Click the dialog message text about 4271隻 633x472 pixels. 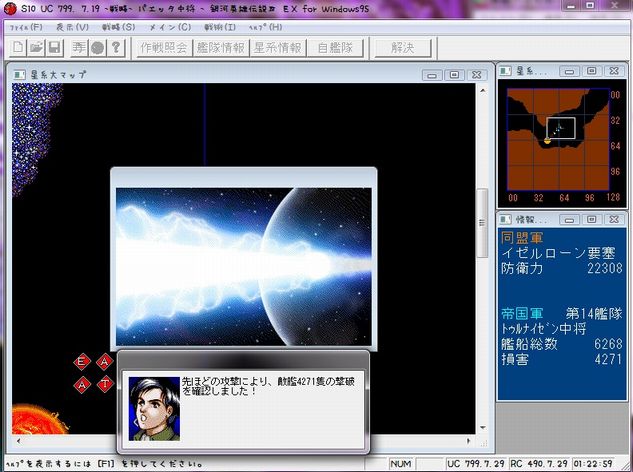coord(268,386)
